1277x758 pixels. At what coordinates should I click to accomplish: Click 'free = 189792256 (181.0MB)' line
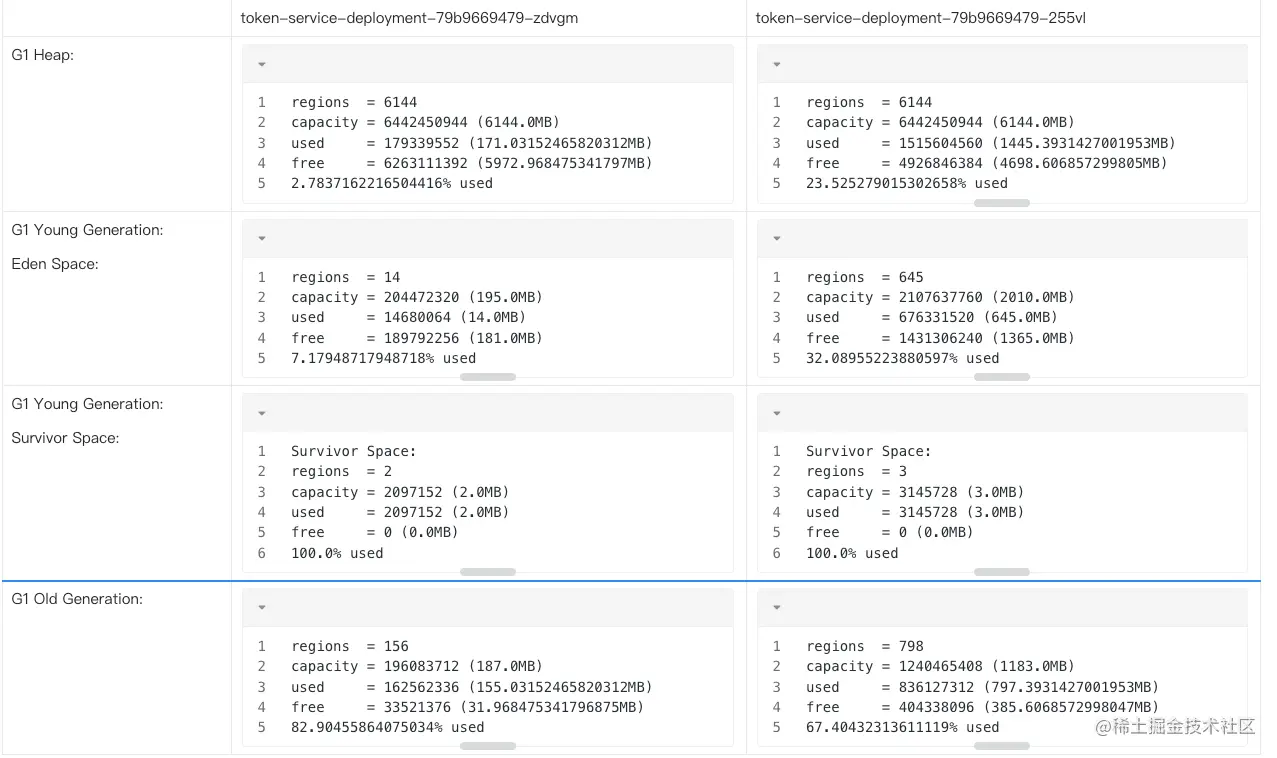(417, 338)
